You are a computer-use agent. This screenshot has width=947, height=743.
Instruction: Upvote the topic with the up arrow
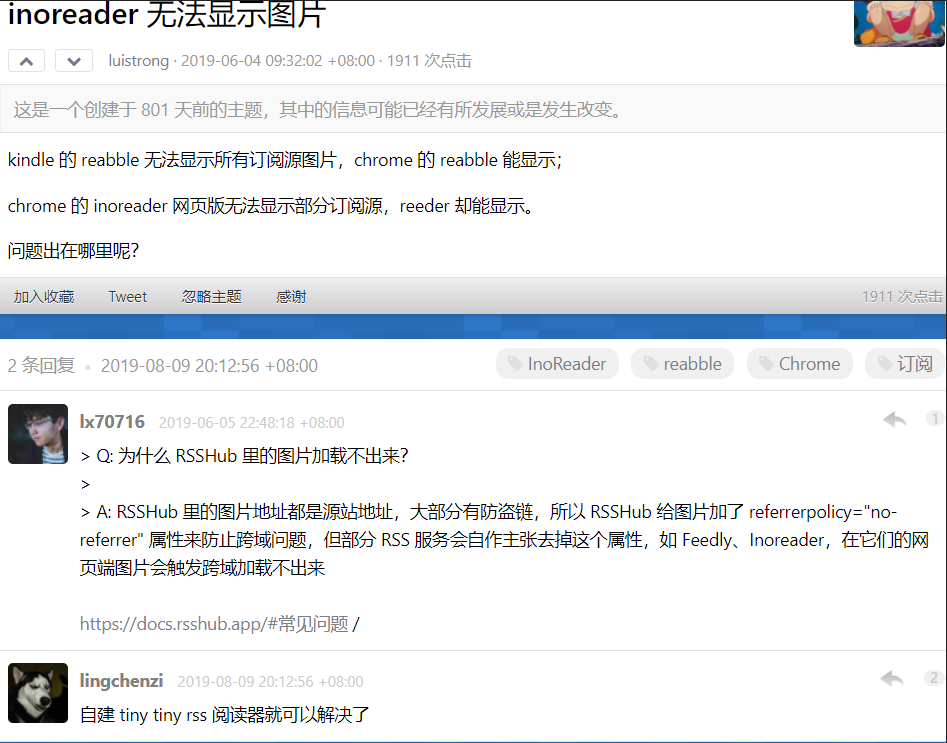click(x=27, y=61)
